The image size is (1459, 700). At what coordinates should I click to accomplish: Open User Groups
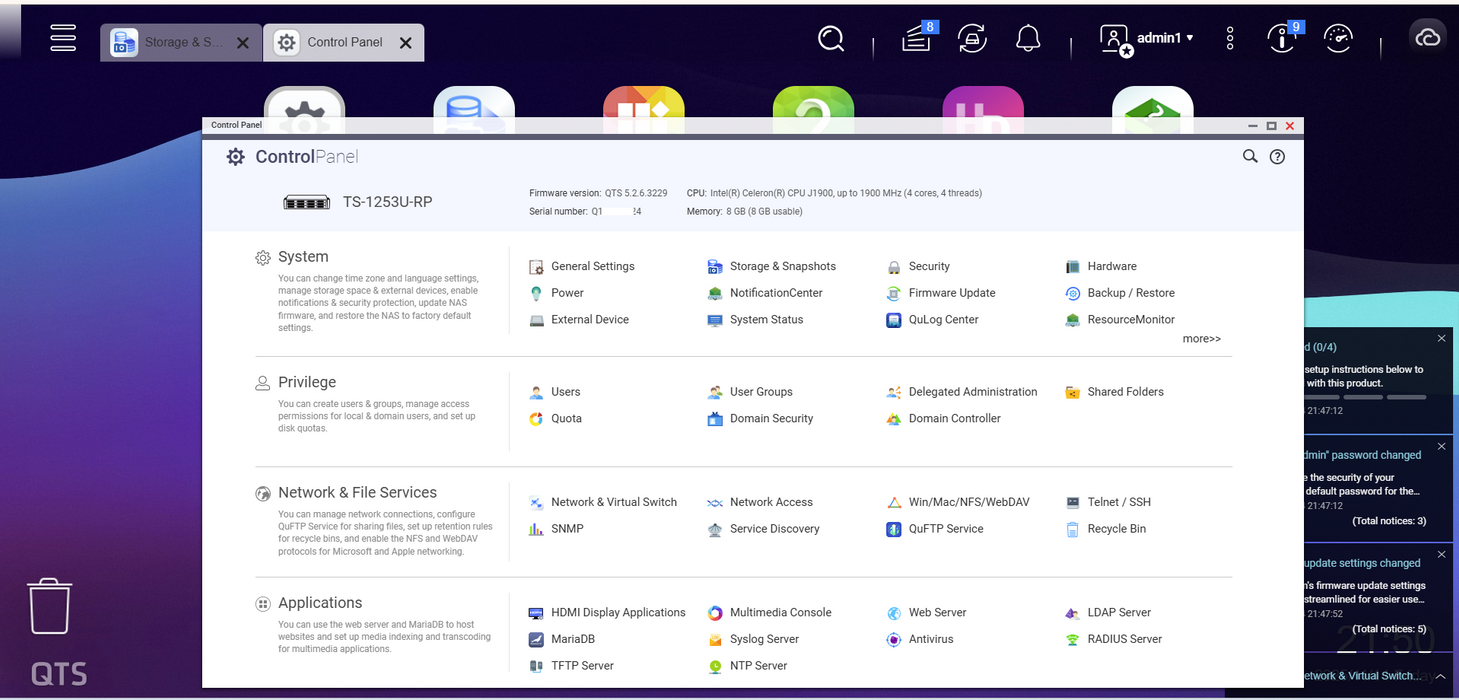(750, 392)
